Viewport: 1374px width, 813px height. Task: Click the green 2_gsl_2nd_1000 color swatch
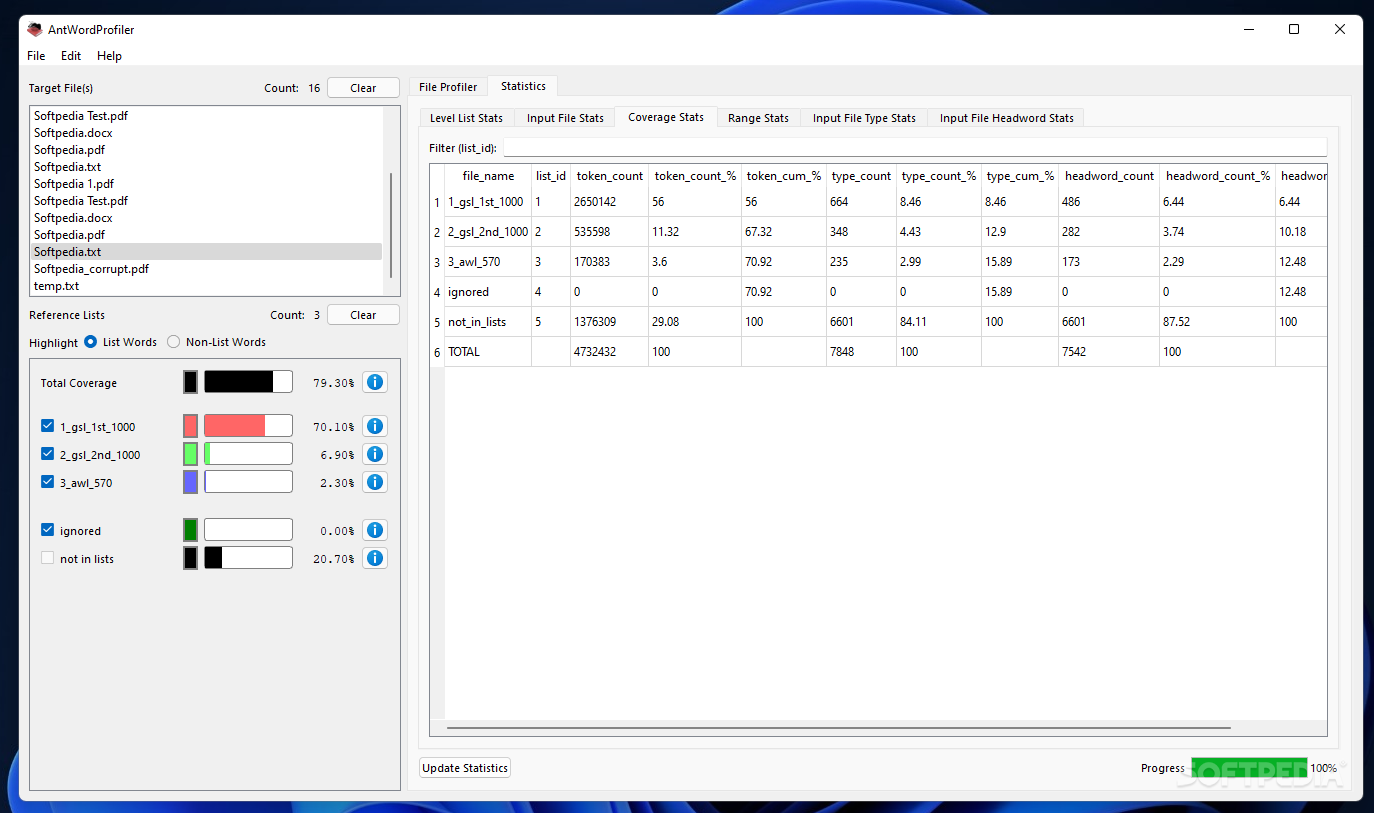[191, 454]
